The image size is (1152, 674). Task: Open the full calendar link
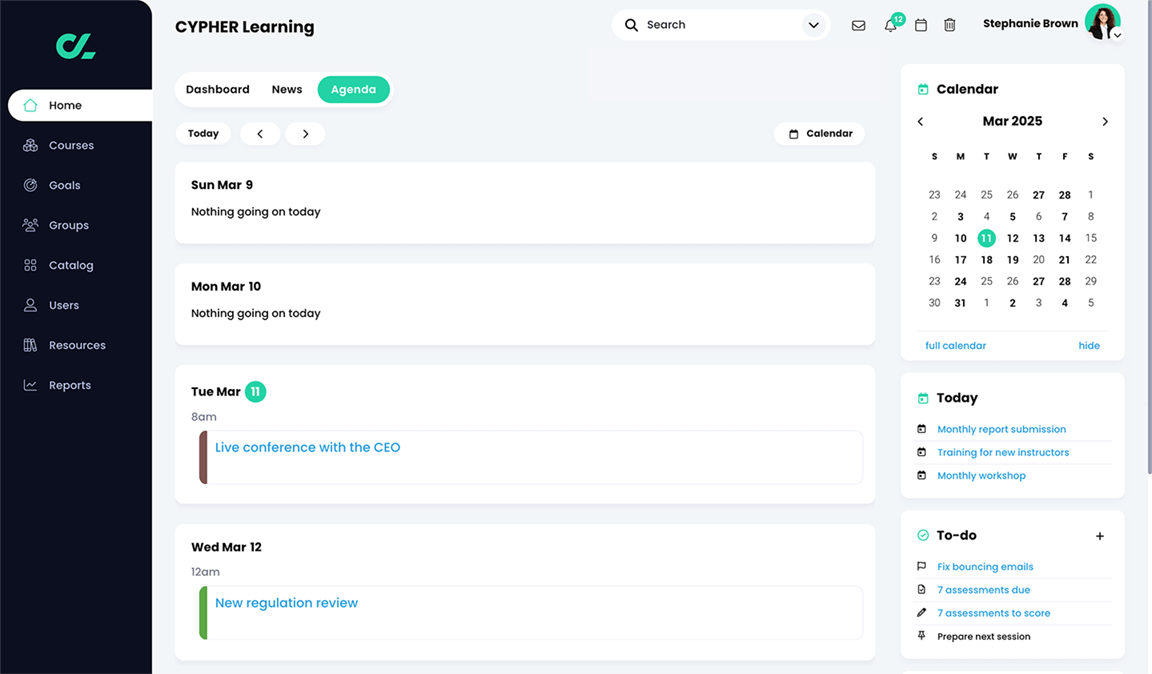tap(955, 345)
